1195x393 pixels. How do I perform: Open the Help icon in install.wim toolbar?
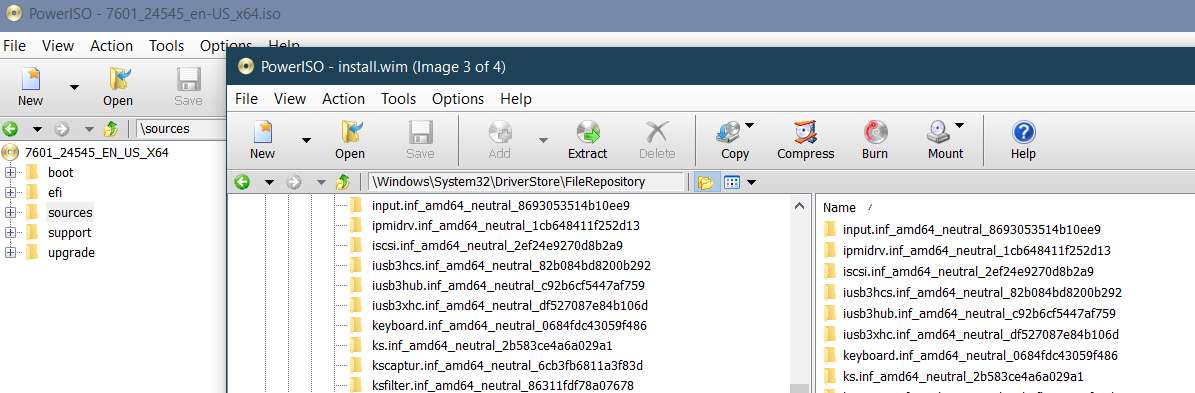tap(1024, 133)
